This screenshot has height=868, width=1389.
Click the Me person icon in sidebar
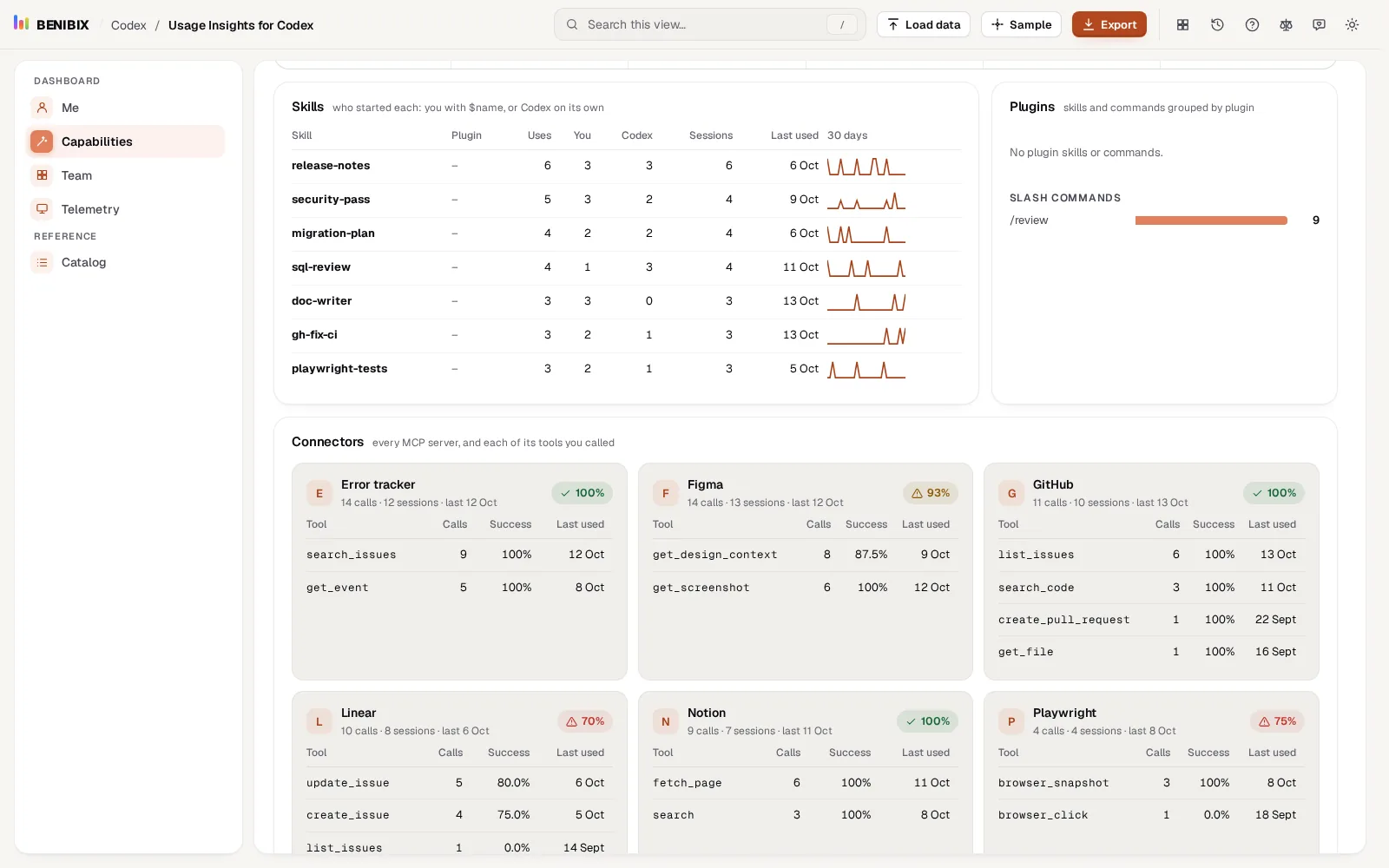click(42, 108)
